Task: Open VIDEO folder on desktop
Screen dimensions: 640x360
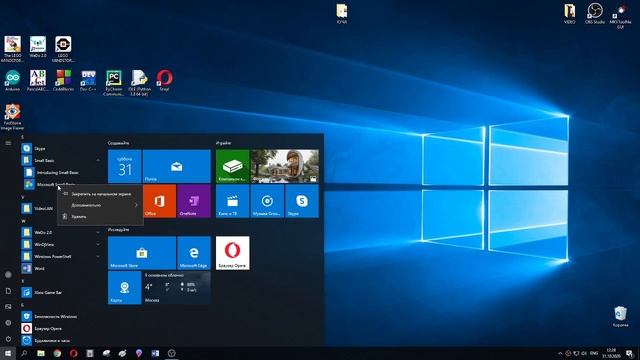Action: point(569,13)
